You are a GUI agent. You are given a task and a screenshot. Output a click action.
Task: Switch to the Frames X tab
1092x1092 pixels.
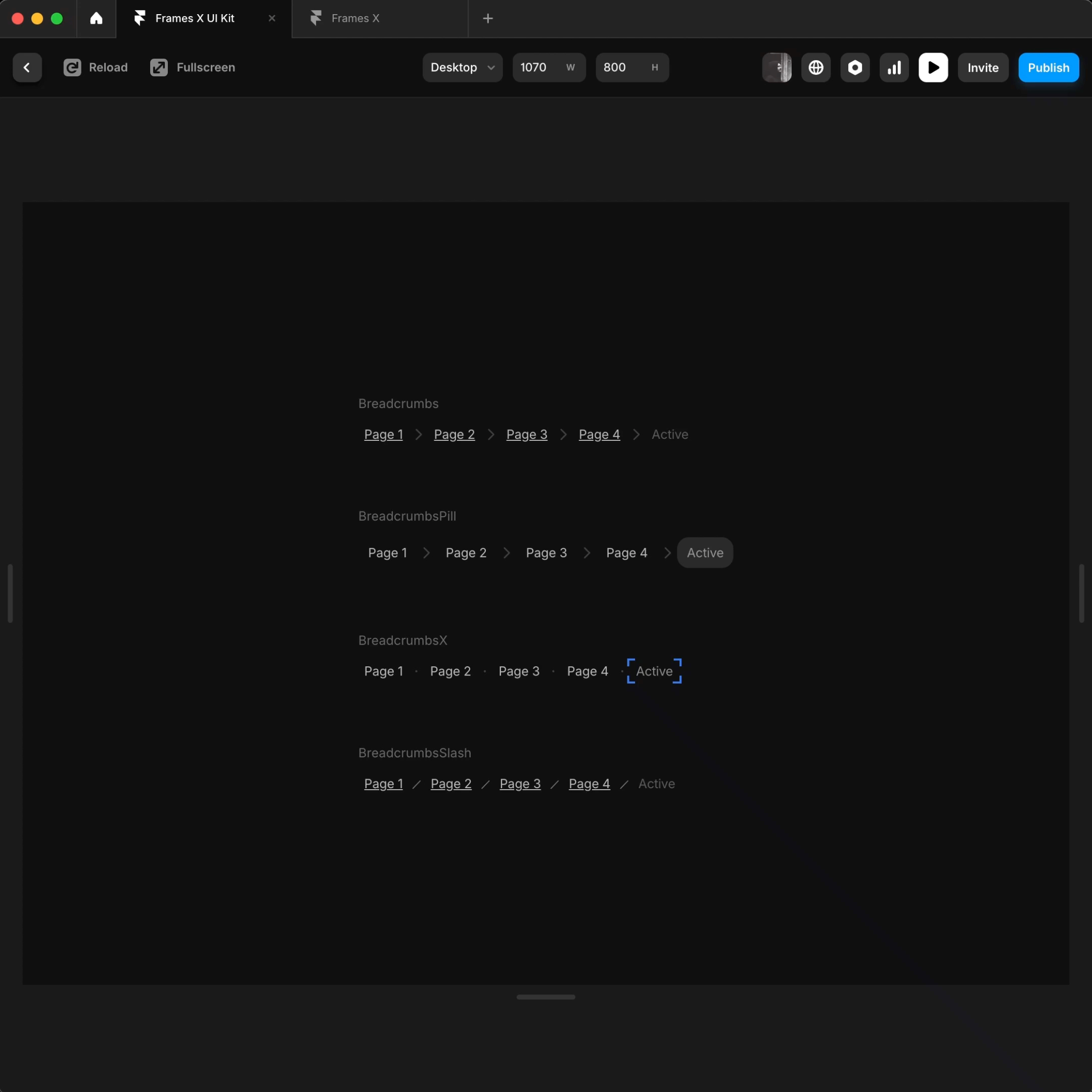pos(355,18)
